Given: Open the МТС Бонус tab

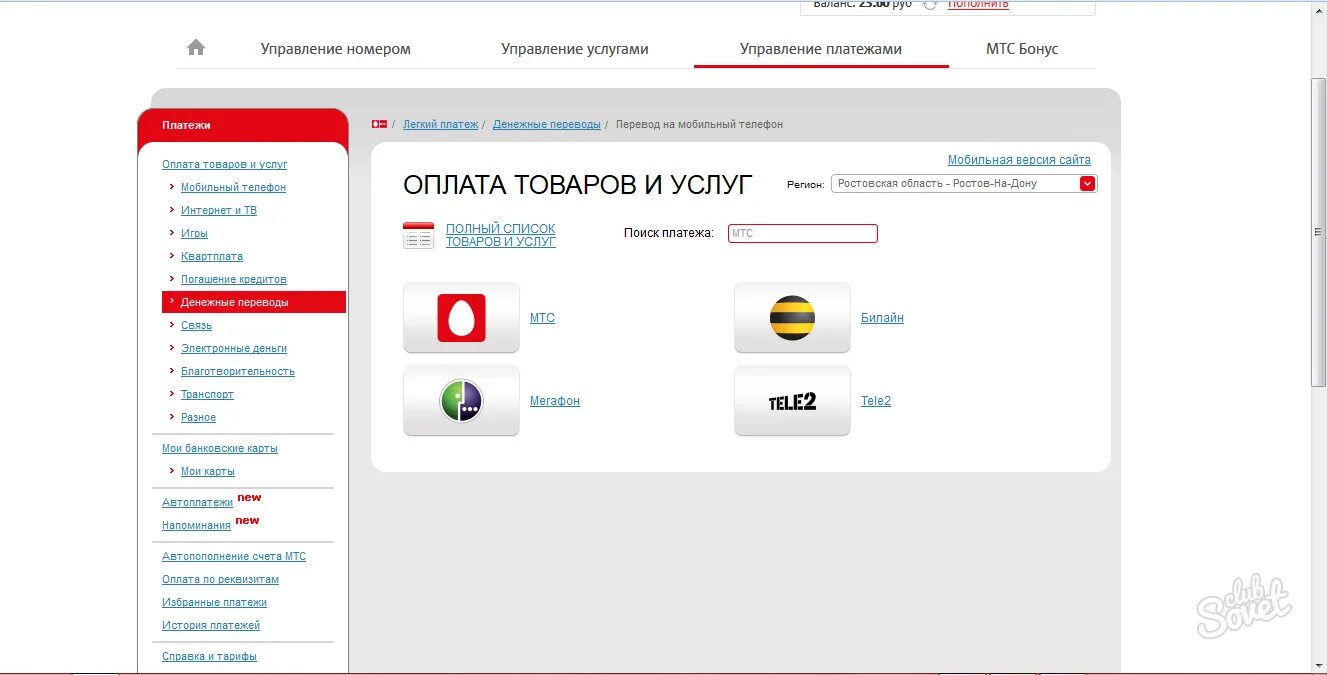Looking at the screenshot, I should coord(1022,49).
